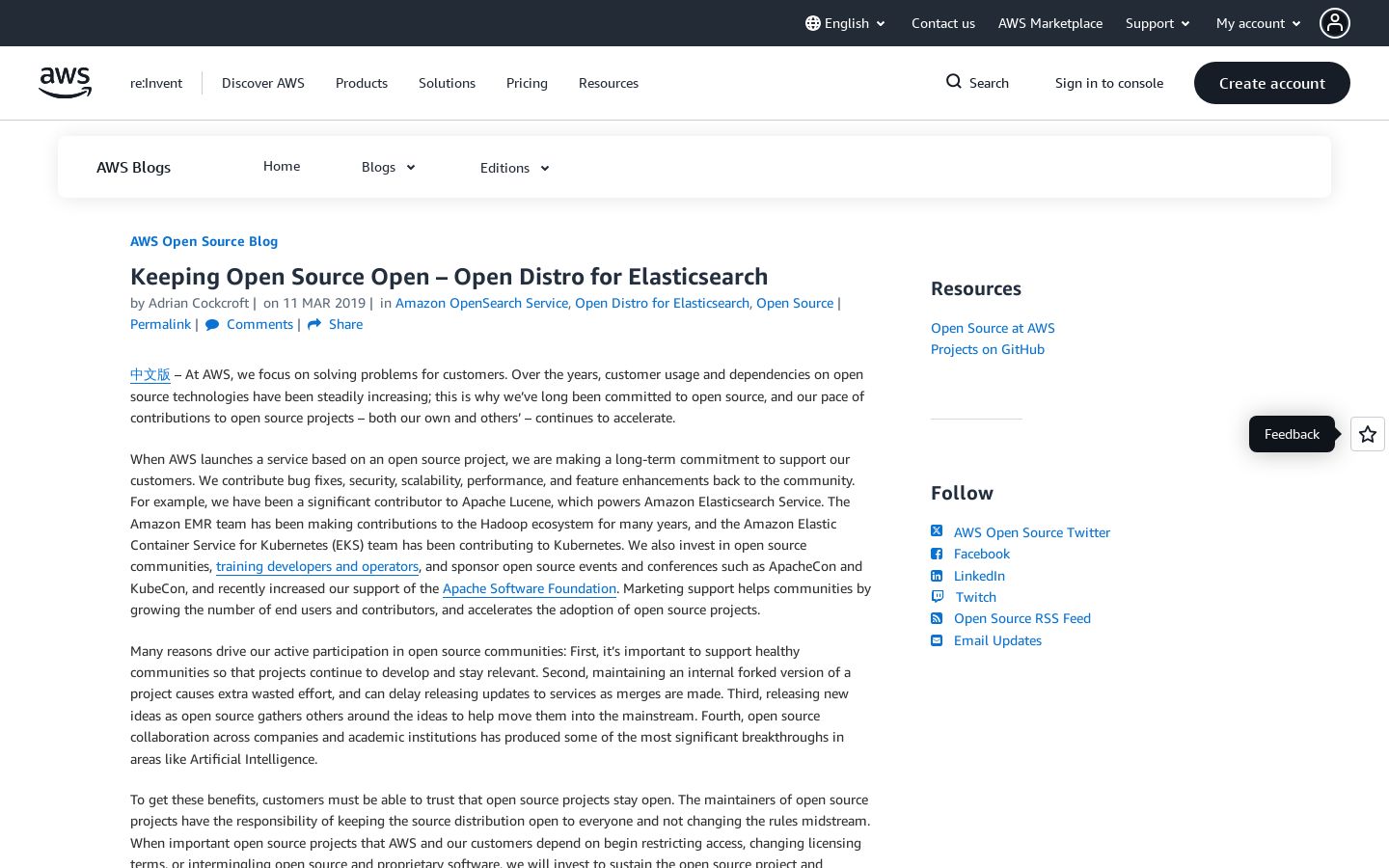Open the AWS Open Source Blog link

coord(204,241)
